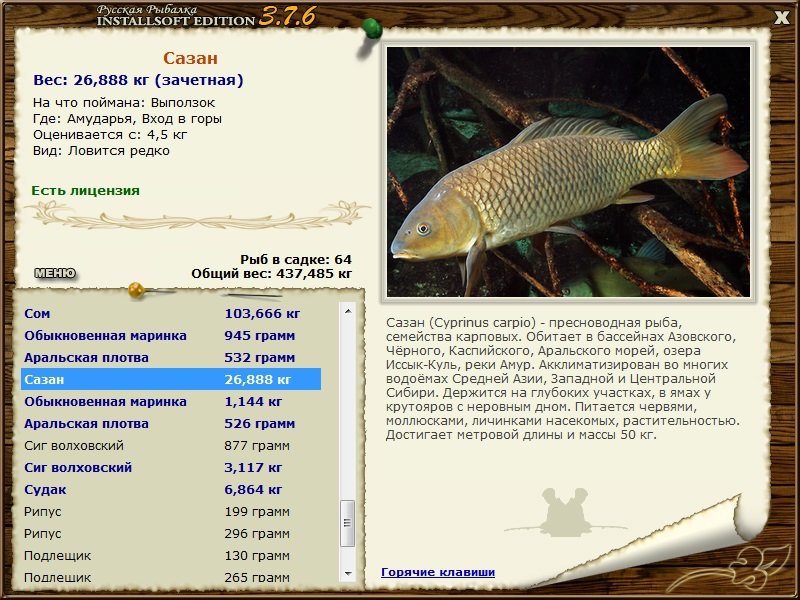Click the fish list scrollbar thumb
Screen dimensions: 800x600
(347, 523)
